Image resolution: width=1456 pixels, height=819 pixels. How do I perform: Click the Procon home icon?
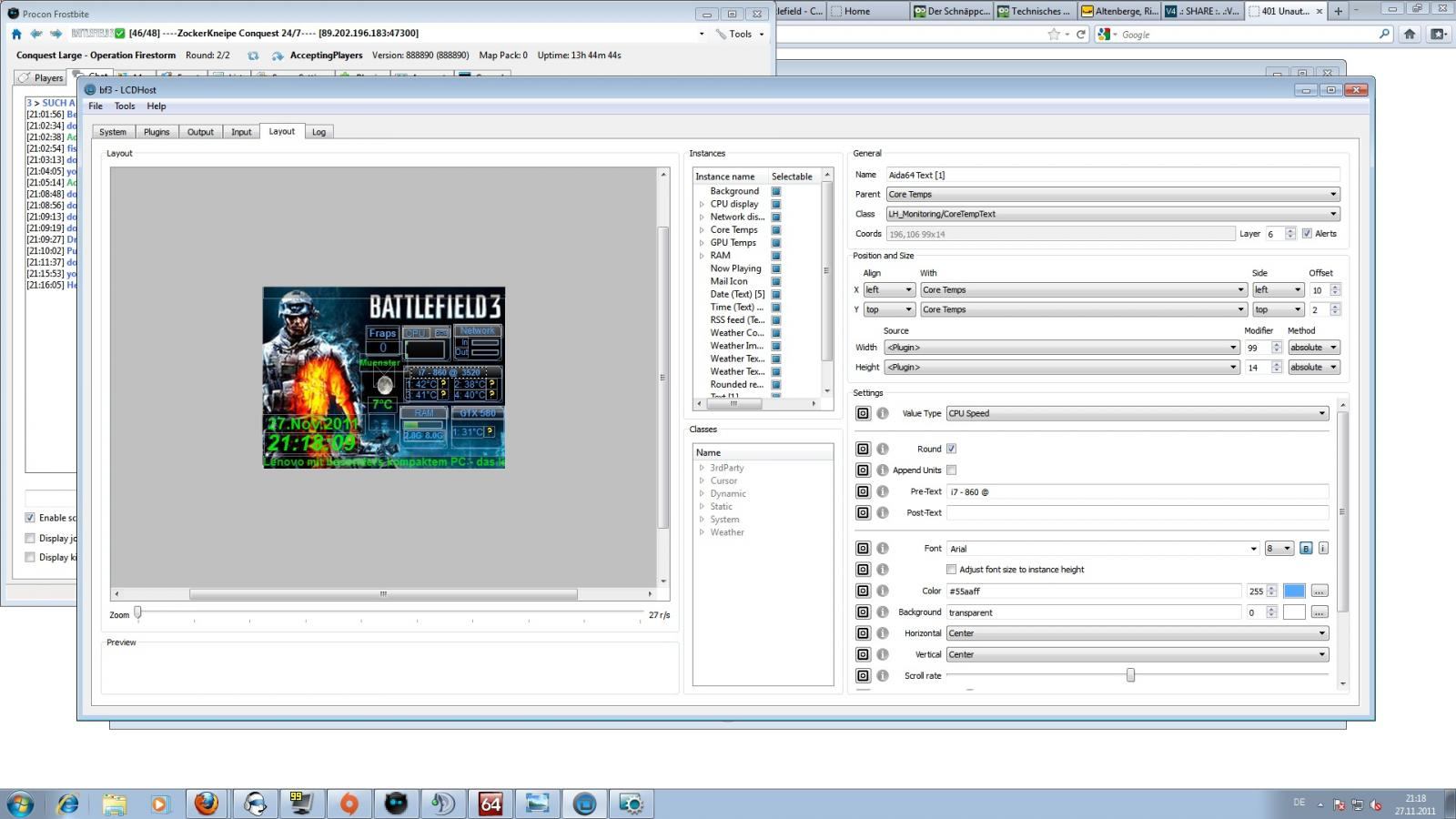pos(16,34)
